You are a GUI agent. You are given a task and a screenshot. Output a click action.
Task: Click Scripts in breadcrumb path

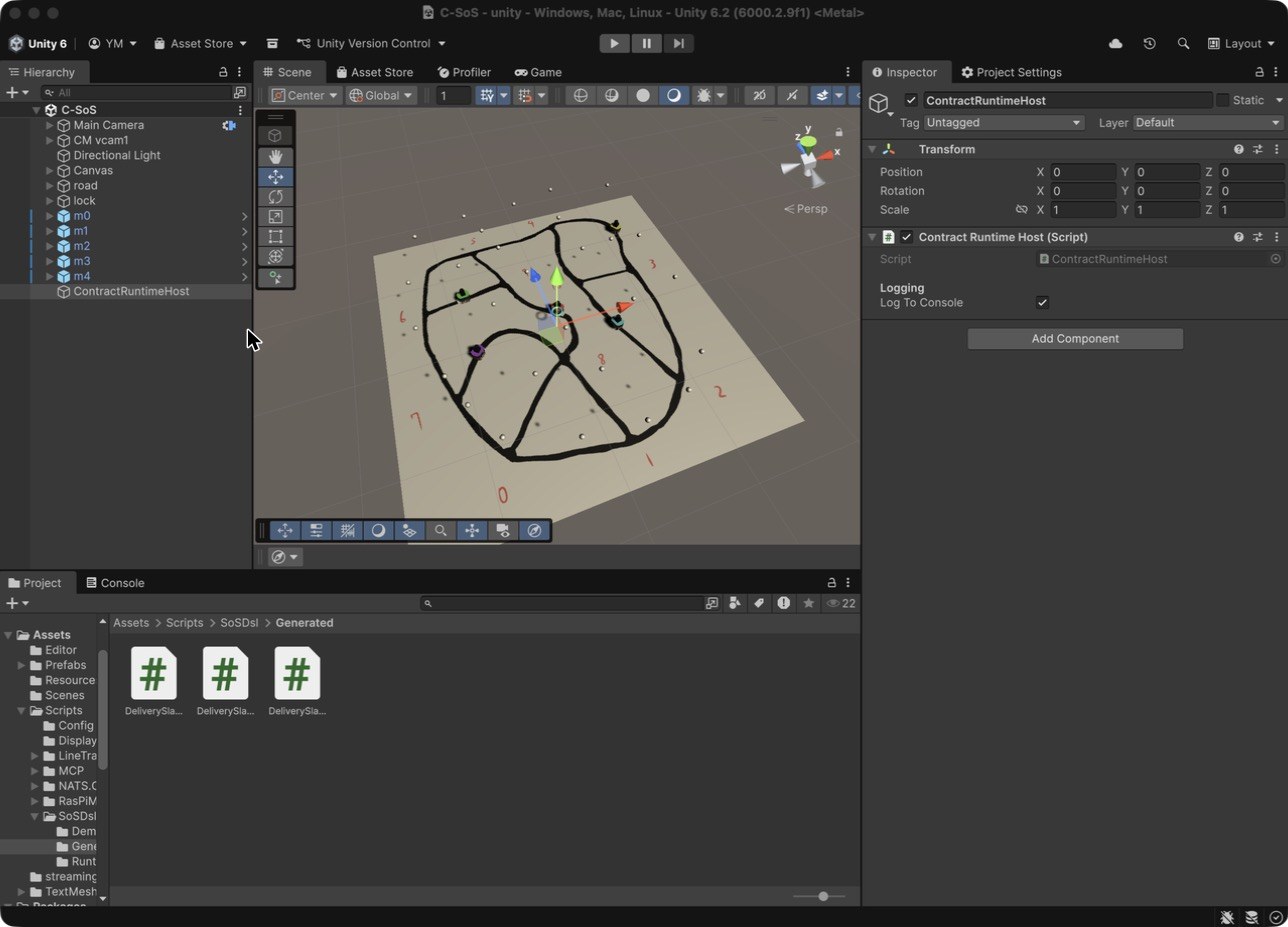pos(185,623)
